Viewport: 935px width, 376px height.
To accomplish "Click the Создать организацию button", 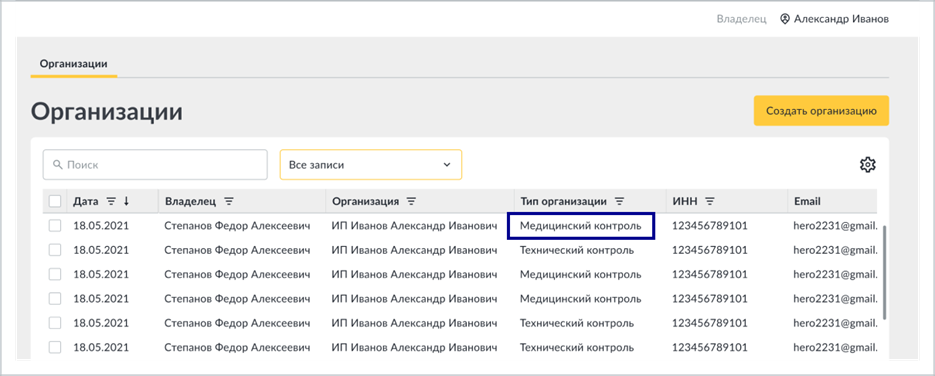I will (821, 111).
